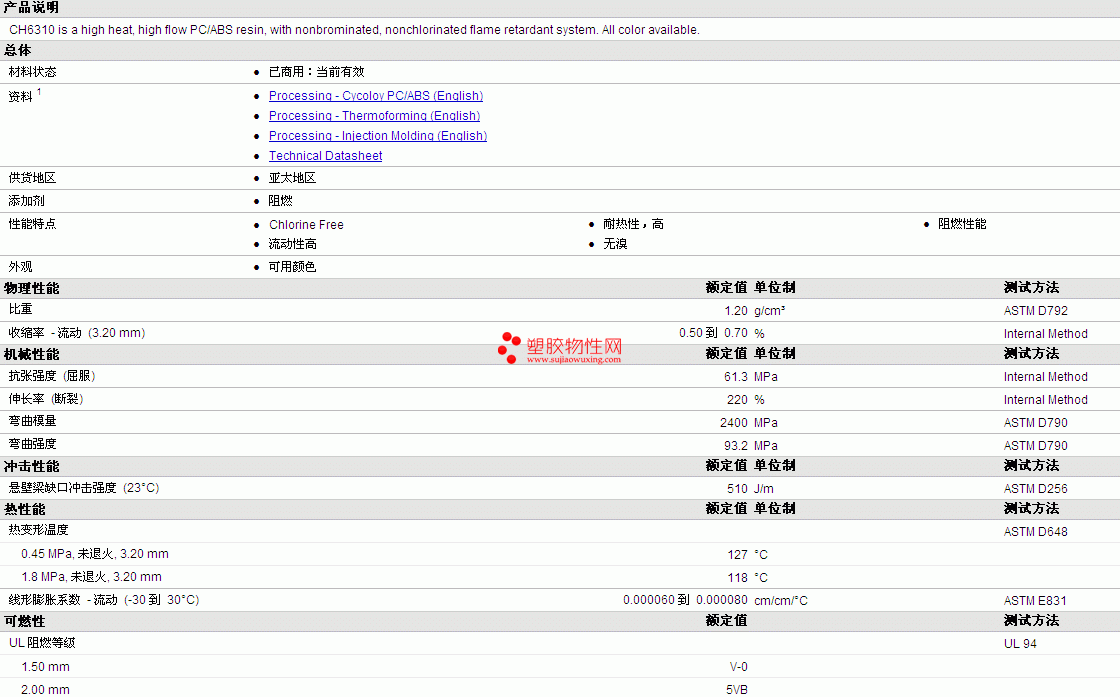This screenshot has width=1120, height=697.
Task: Open the Processing - Thermoforming (English) link
Action: [374, 116]
